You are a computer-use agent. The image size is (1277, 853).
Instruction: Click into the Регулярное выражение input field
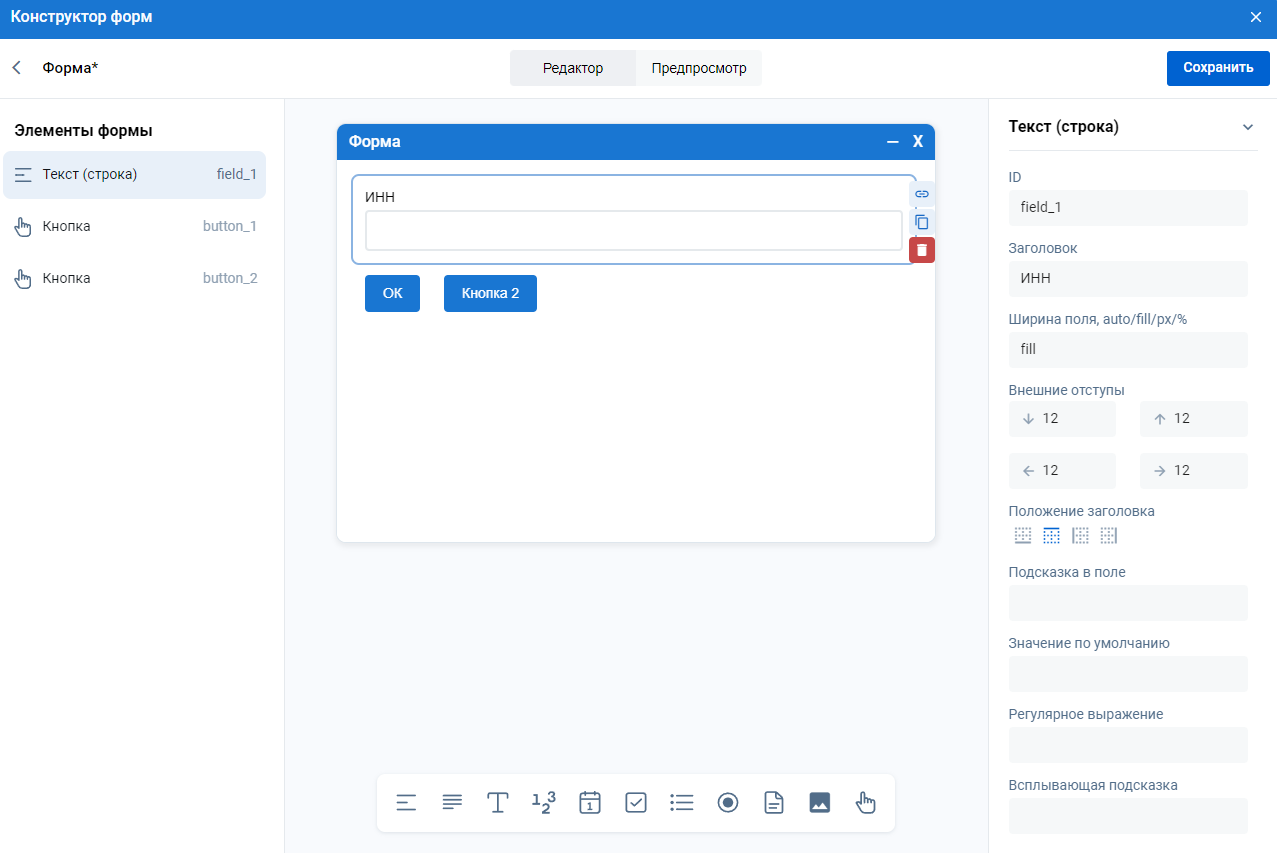(x=1128, y=745)
